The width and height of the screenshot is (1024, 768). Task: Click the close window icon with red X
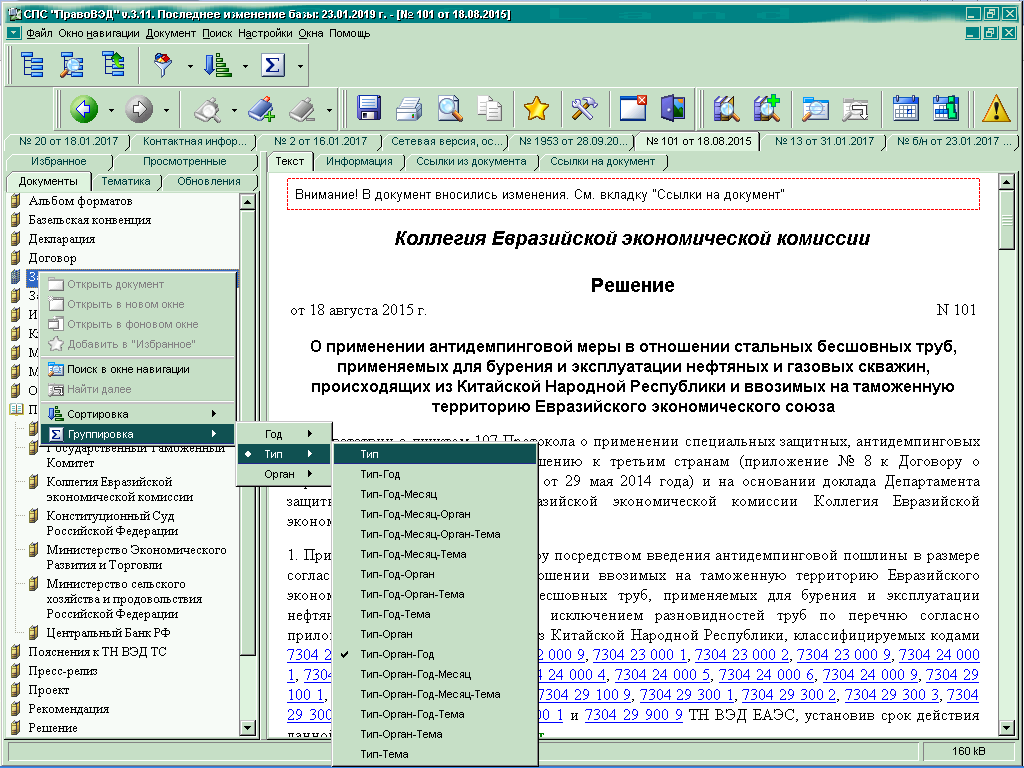[x=633, y=108]
